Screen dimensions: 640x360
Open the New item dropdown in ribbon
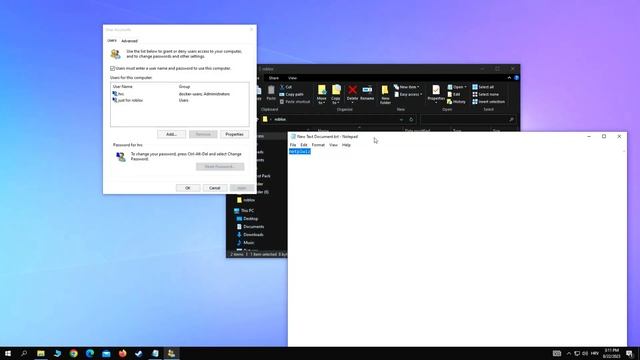[407, 87]
